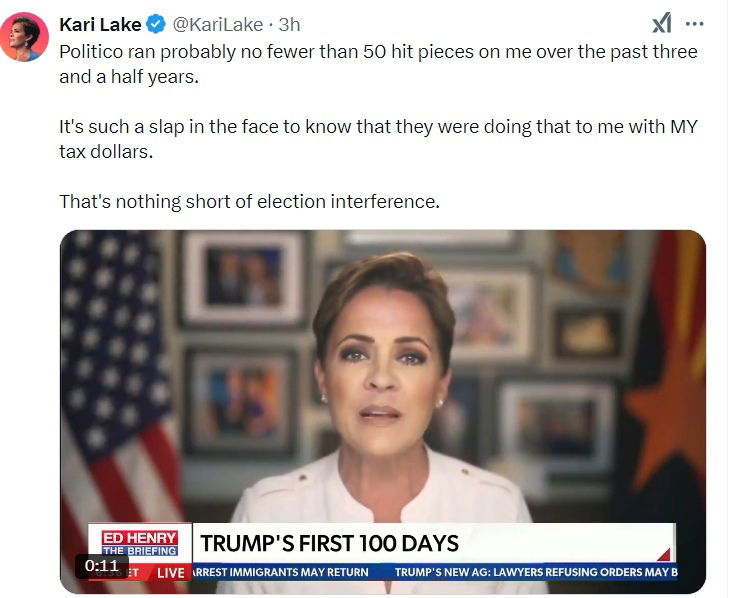740x598 pixels.
Task: Click the American flag in the video
Action: click(110, 380)
